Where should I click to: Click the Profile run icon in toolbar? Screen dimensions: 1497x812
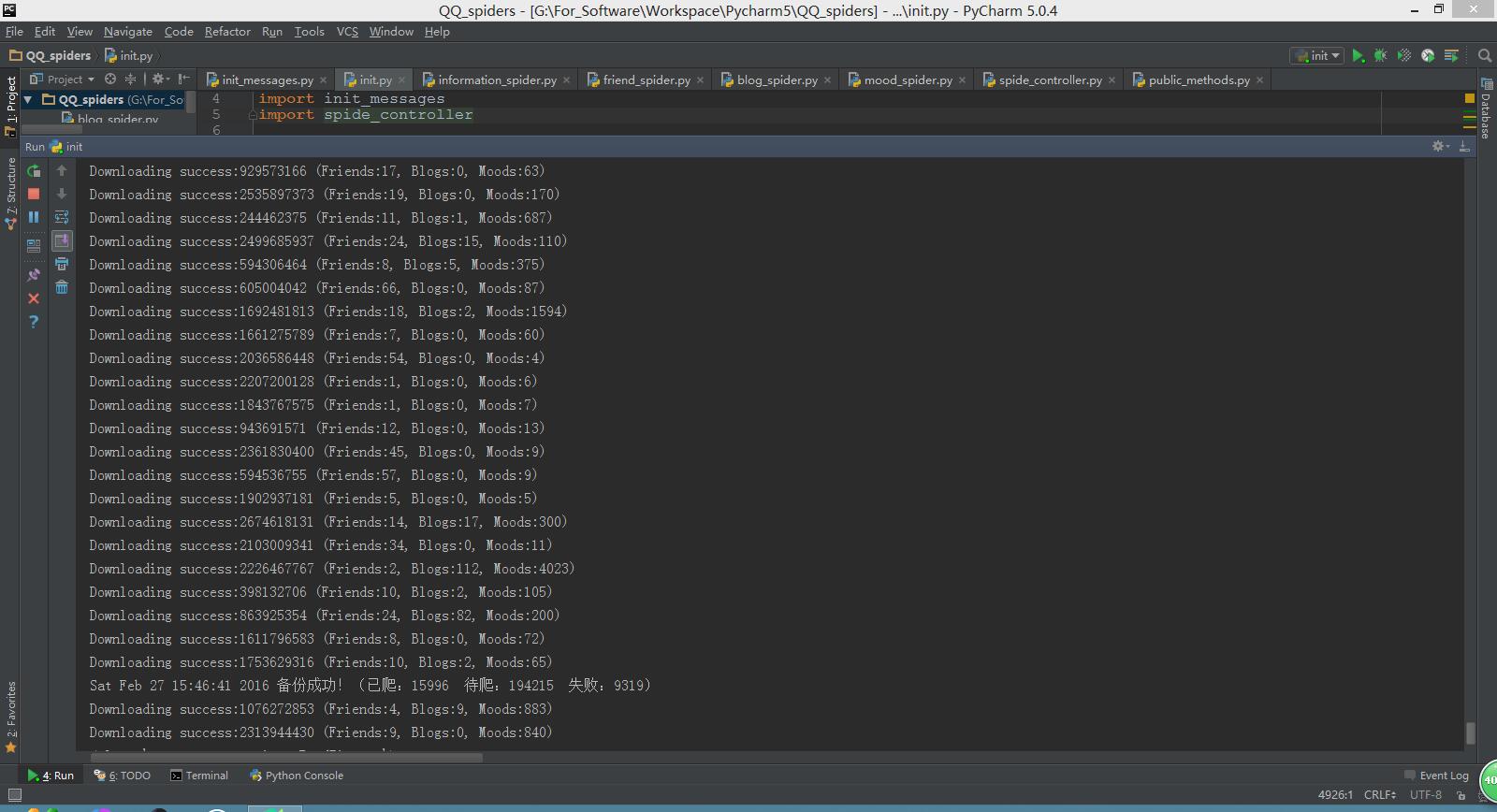(x=1428, y=56)
